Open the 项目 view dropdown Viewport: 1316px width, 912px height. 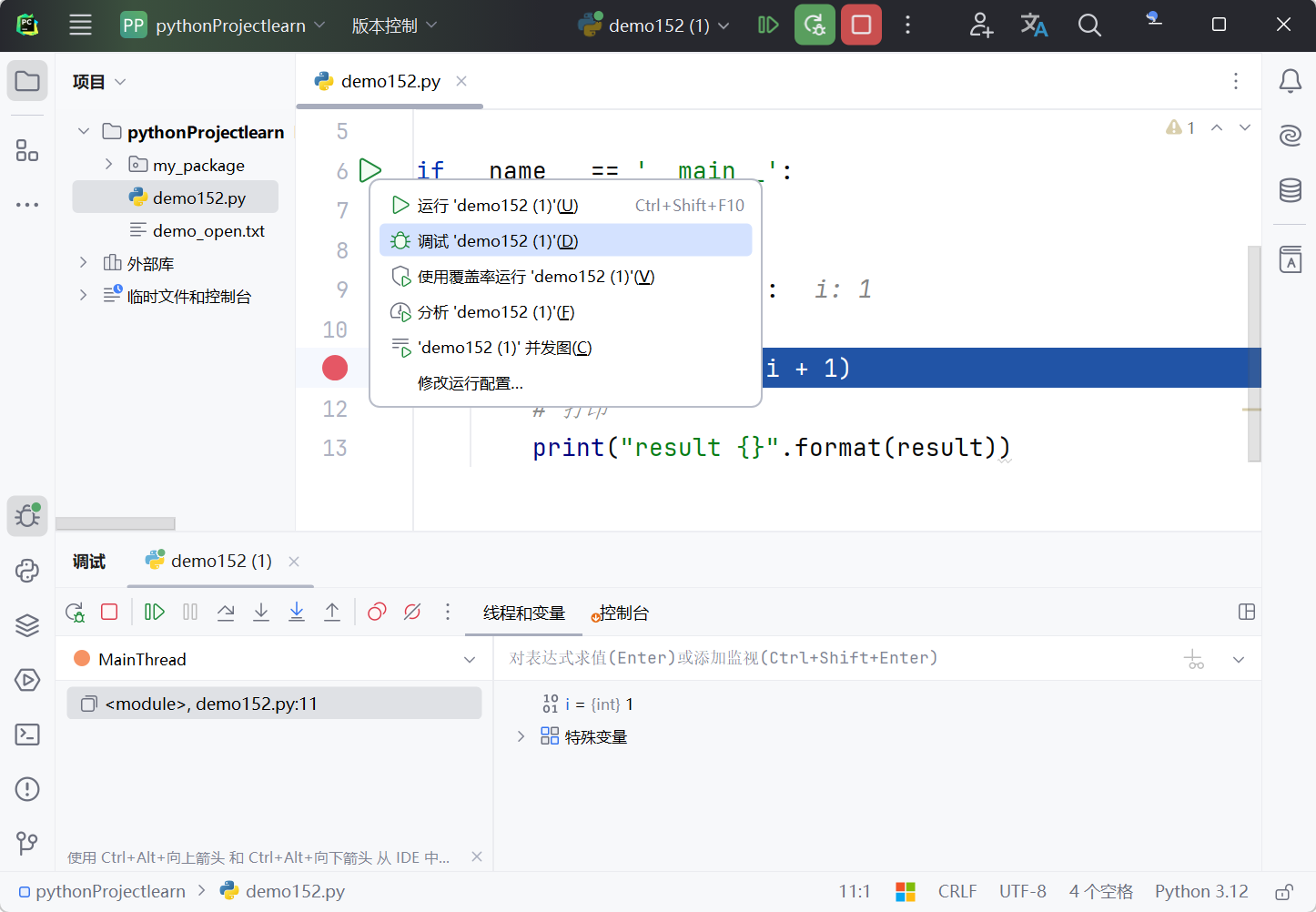tap(99, 82)
